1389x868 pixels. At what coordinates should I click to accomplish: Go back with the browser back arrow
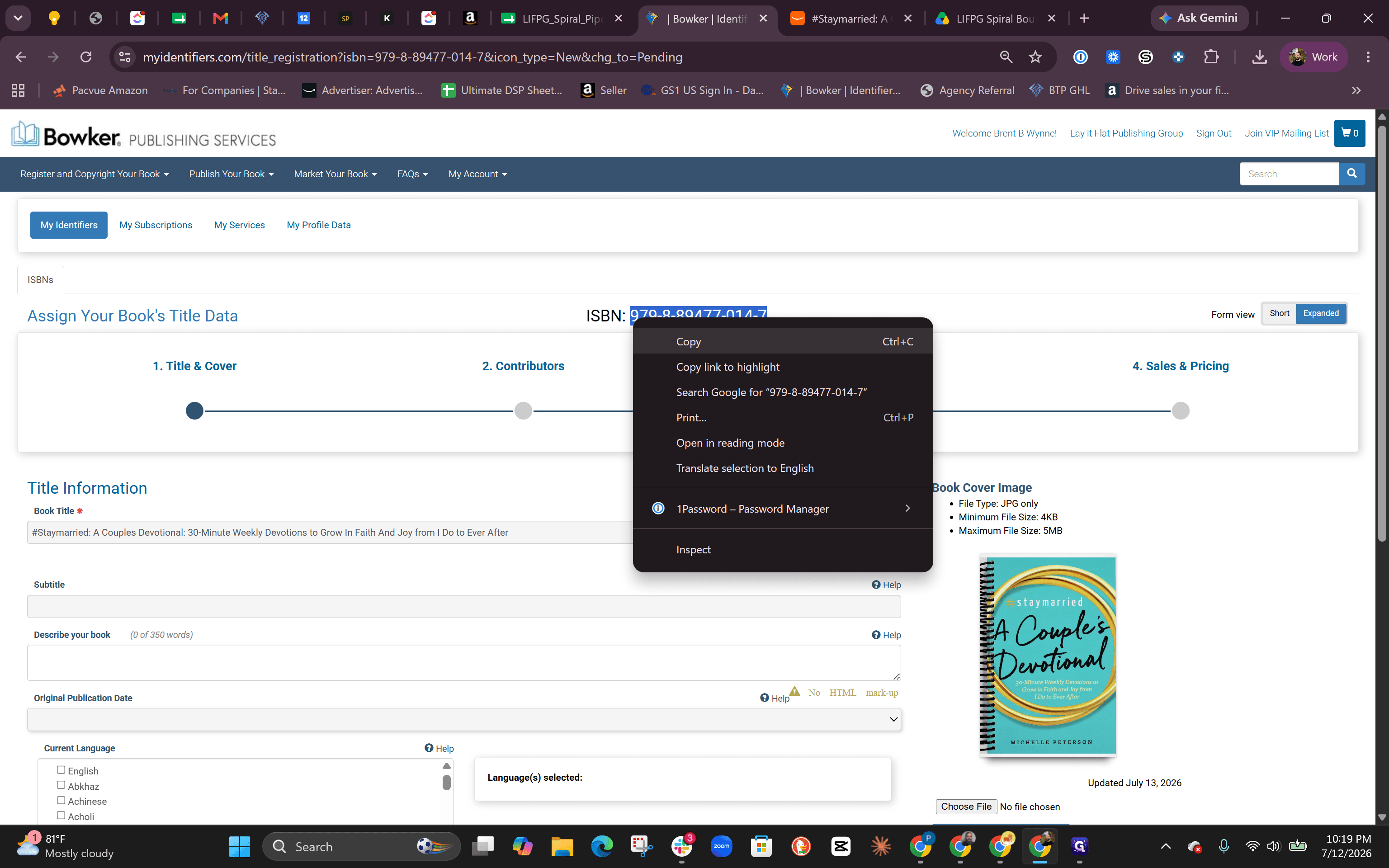(x=21, y=57)
